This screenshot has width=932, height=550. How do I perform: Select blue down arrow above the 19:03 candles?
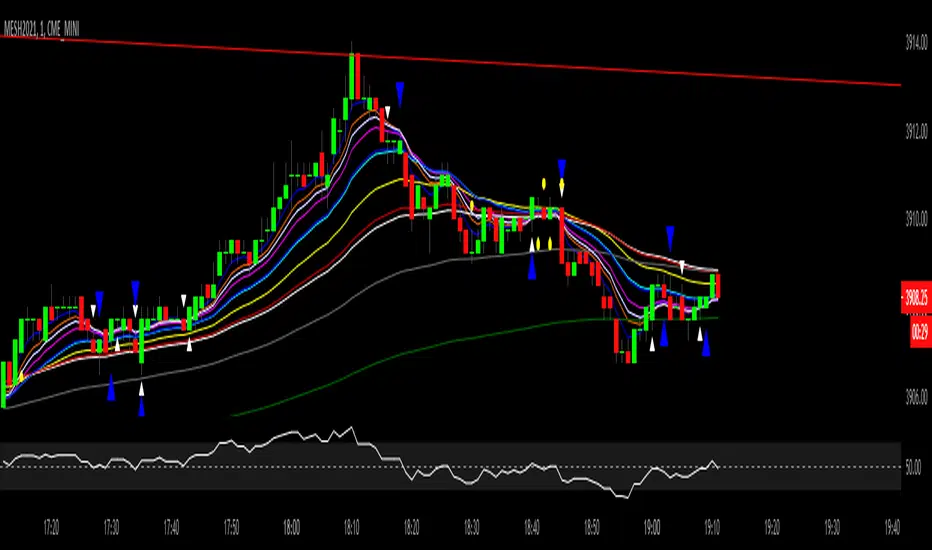pos(670,237)
